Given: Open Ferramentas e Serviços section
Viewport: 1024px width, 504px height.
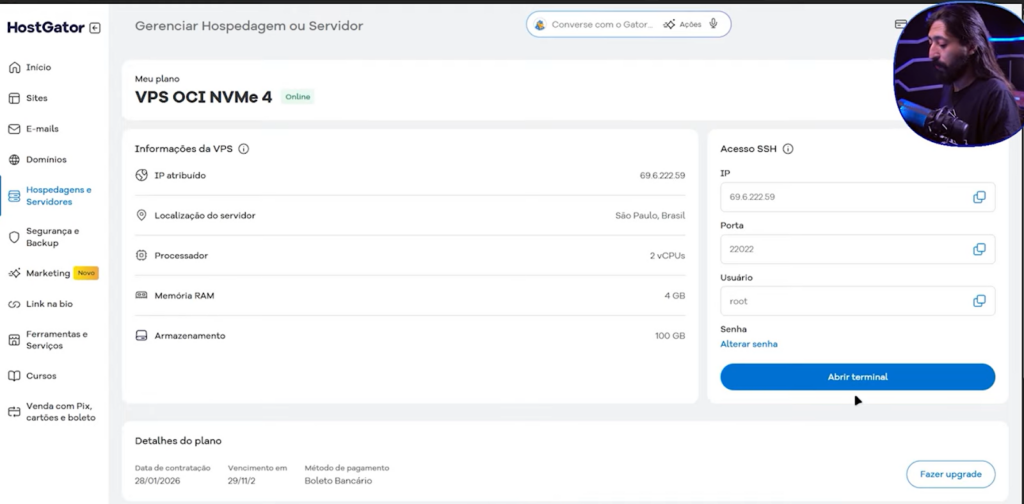Looking at the screenshot, I should coord(57,339).
